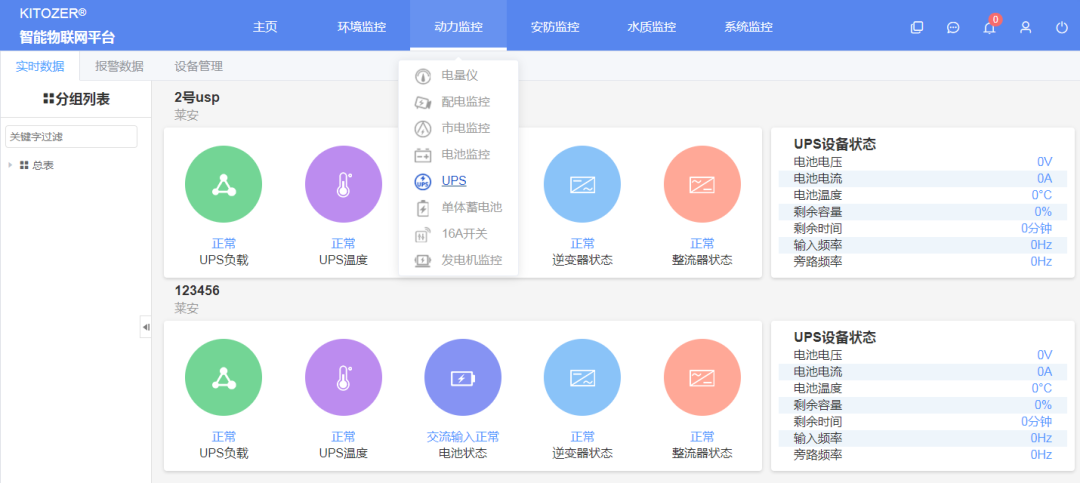Image resolution: width=1080 pixels, height=483 pixels.
Task: Click purple UPS温度 circle in 123456 group
Action: (x=343, y=377)
